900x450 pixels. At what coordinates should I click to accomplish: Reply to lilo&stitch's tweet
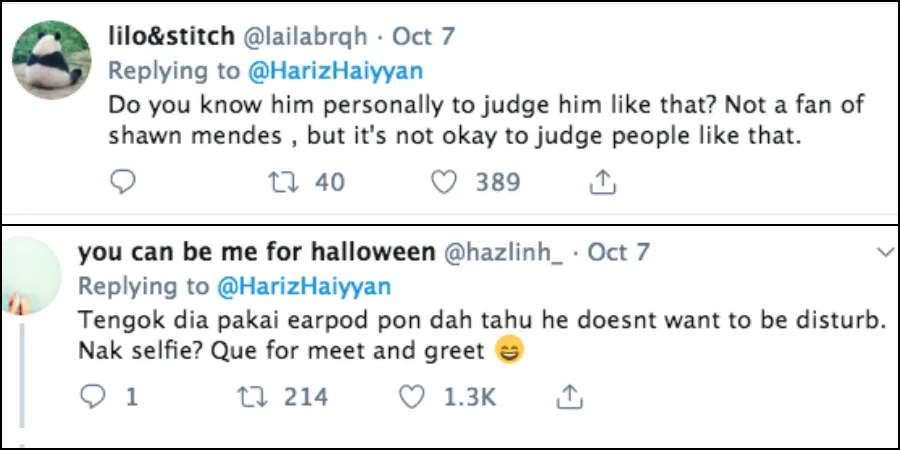pos(121,182)
